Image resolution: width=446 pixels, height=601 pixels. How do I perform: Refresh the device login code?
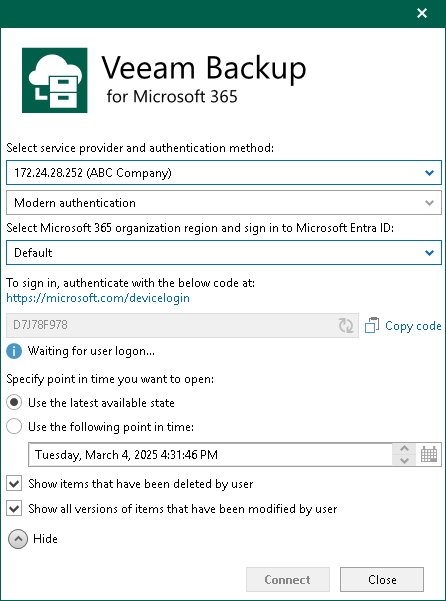pos(346,325)
